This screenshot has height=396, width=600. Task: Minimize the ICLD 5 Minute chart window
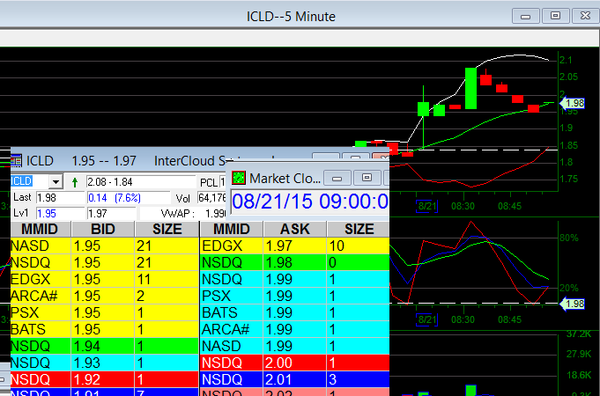pos(526,16)
